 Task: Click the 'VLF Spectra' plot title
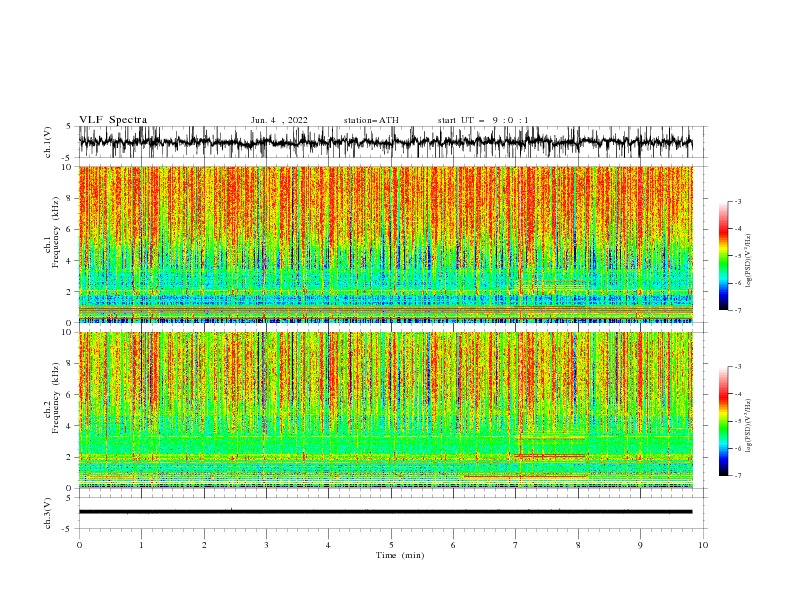pos(113,120)
